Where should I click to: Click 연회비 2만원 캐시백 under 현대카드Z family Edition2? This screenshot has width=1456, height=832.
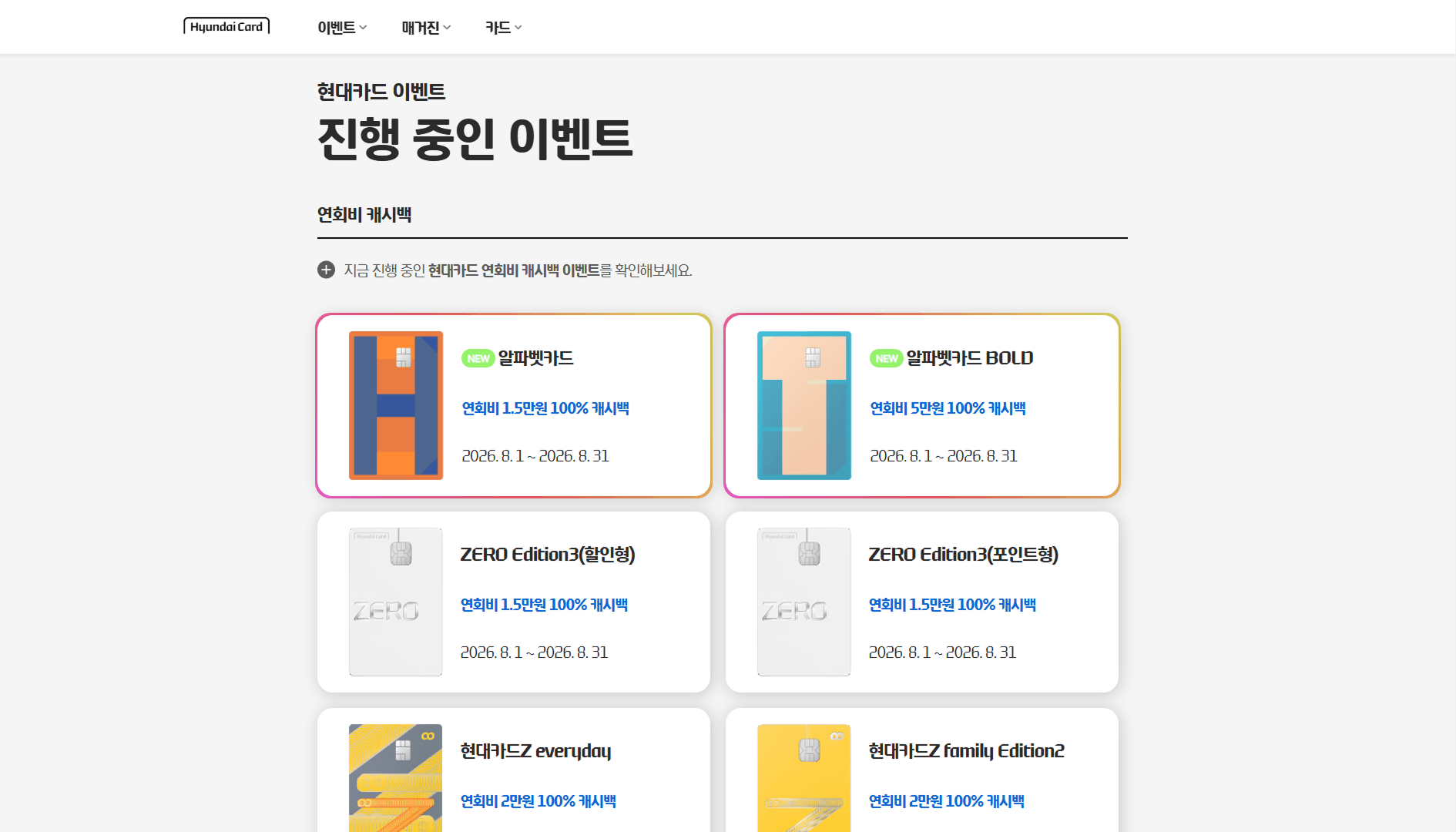point(947,801)
